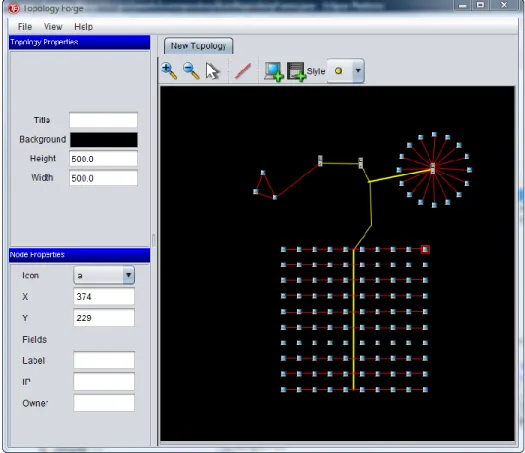The width and height of the screenshot is (525, 453).
Task: Click the Topology Properties panel header
Action: 79,42
